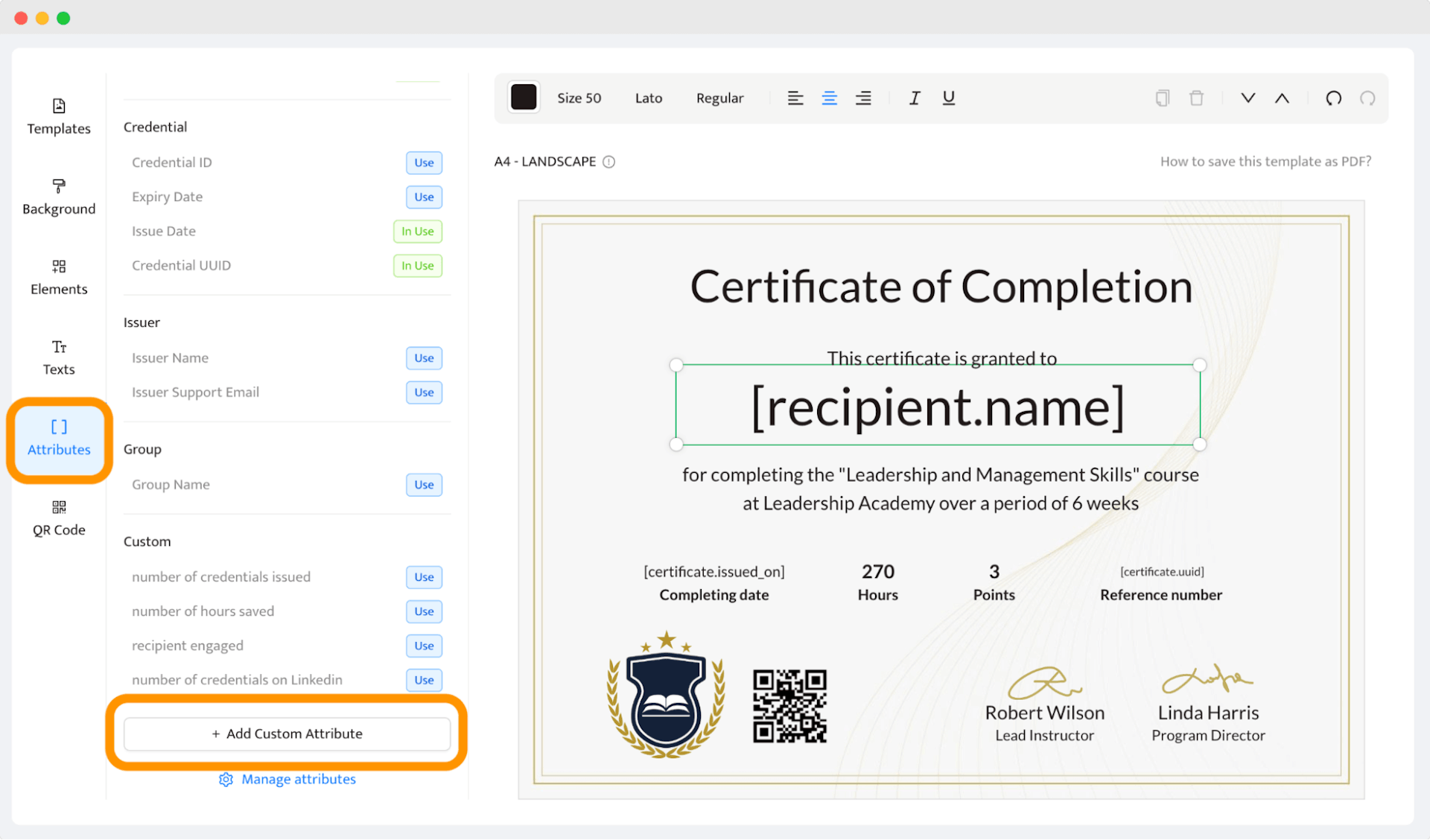Toggle underline formatting on text
This screenshot has height=840, width=1430.
pos(949,97)
